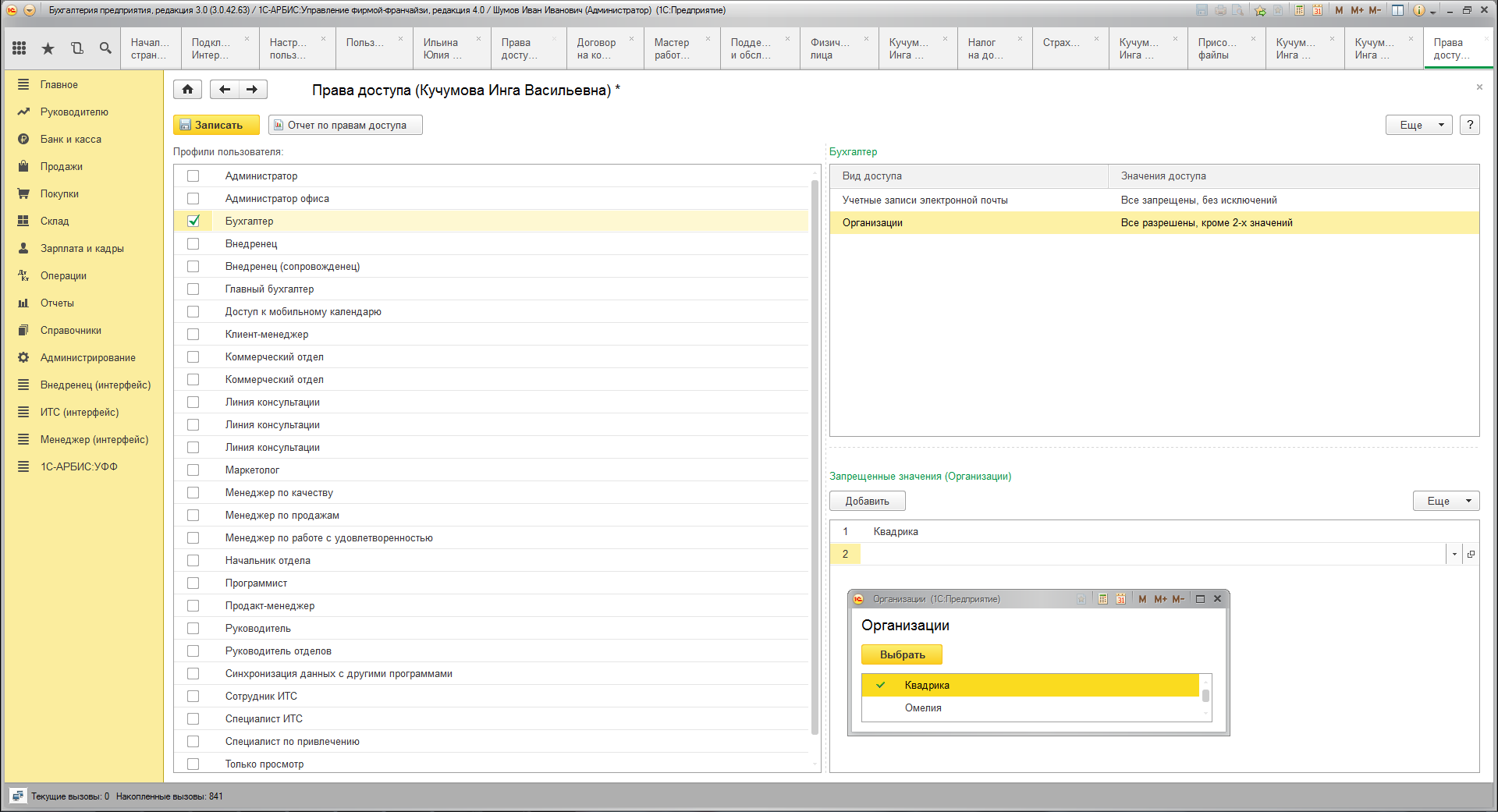Open dropdown arrow in row 2 field
Screen dimensions: 1498x812
coord(1454,554)
